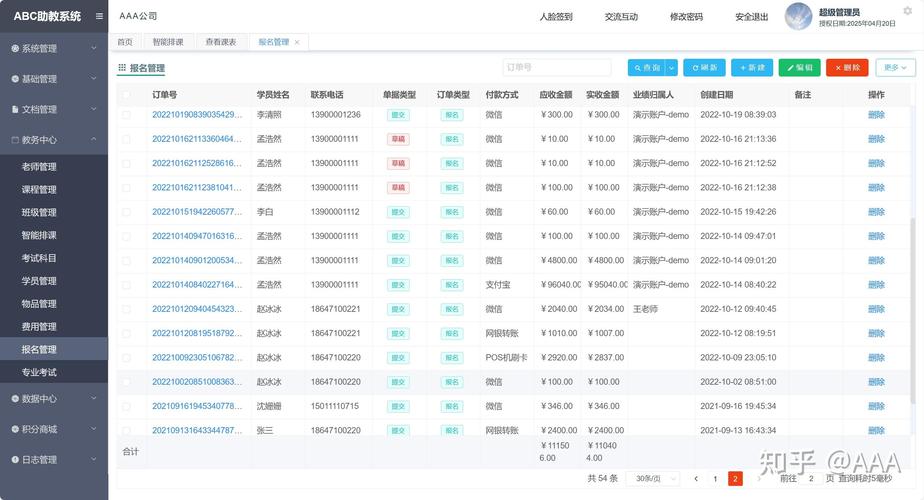Check the row for order 202210190839035429
The width and height of the screenshot is (924, 500).
(x=126, y=115)
